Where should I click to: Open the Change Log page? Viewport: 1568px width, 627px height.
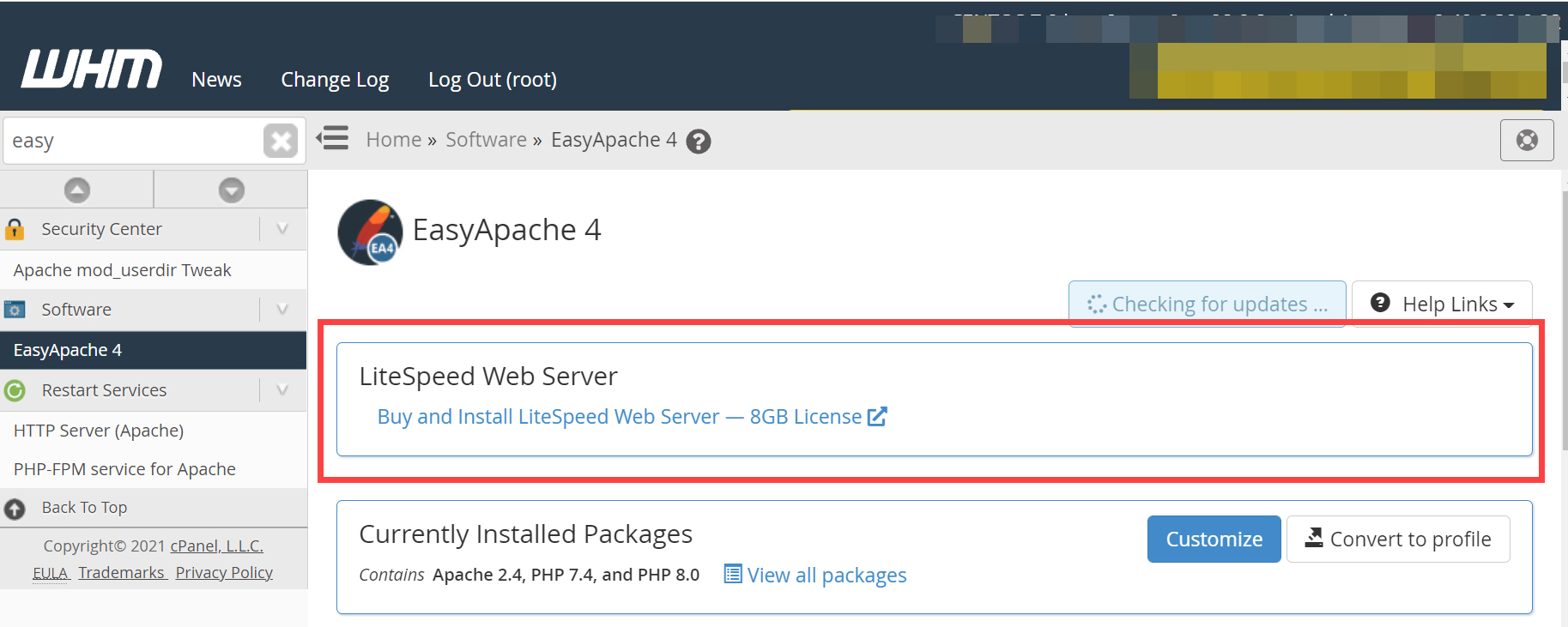click(335, 80)
